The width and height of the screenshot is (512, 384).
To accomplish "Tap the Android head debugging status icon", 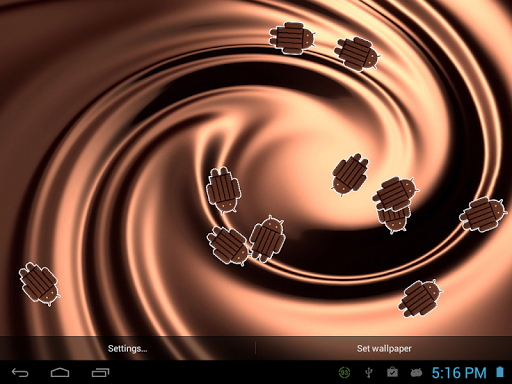I will pos(416,372).
